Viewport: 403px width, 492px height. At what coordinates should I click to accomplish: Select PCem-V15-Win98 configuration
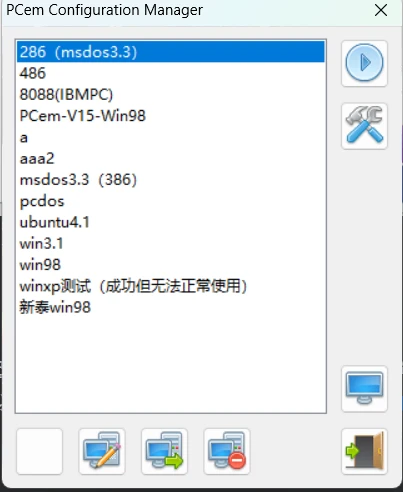(x=171, y=116)
